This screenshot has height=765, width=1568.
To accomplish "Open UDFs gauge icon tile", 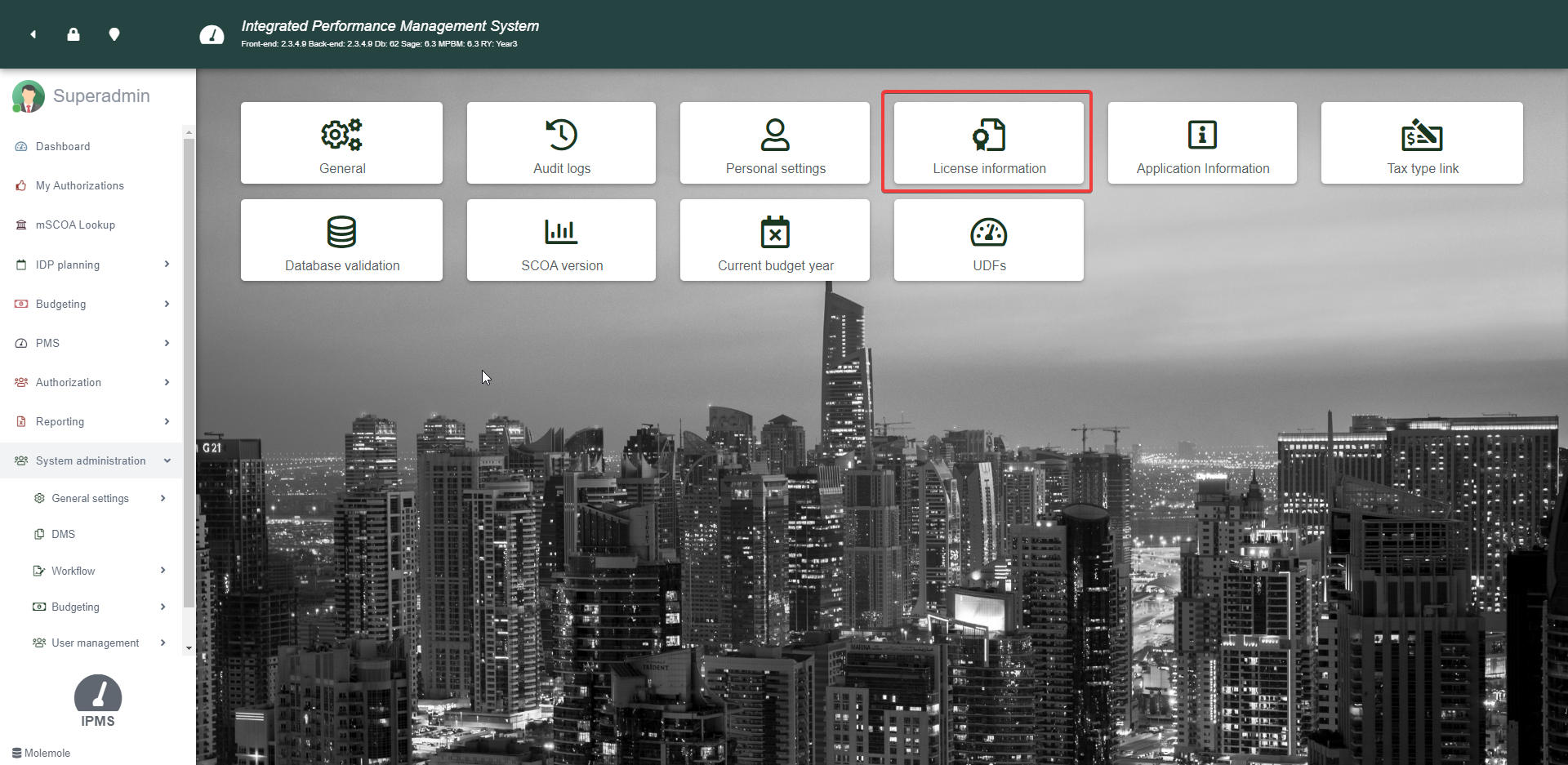I will tap(989, 240).
